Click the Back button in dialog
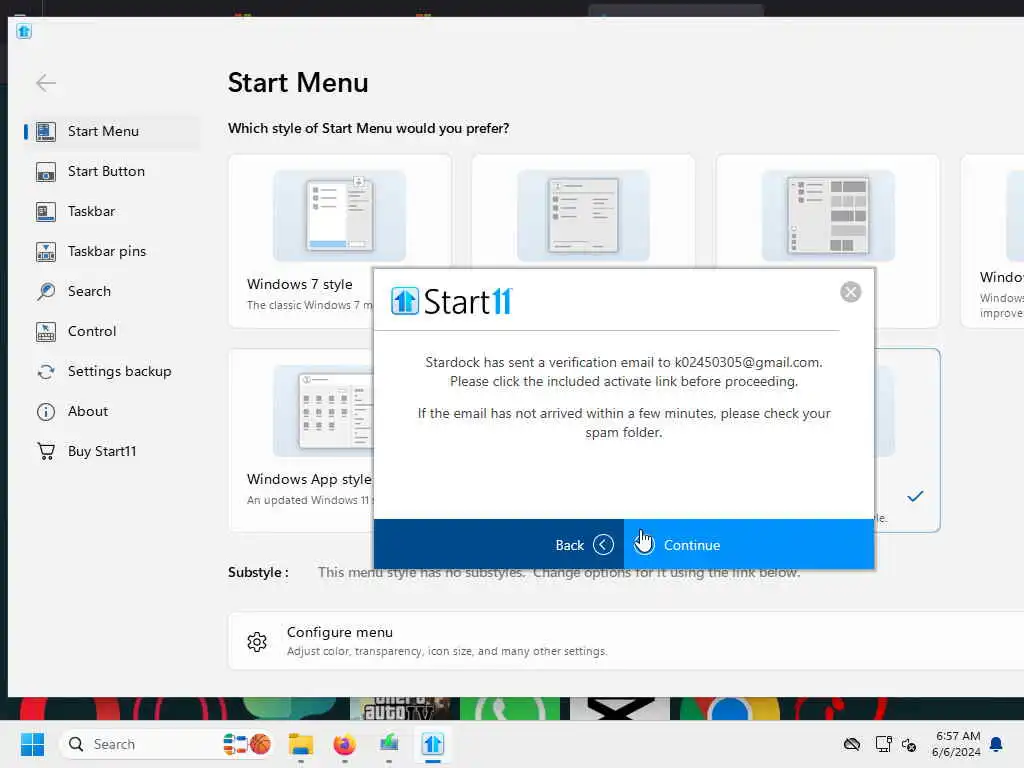Screen dimensions: 1024x768 click(x=499, y=545)
